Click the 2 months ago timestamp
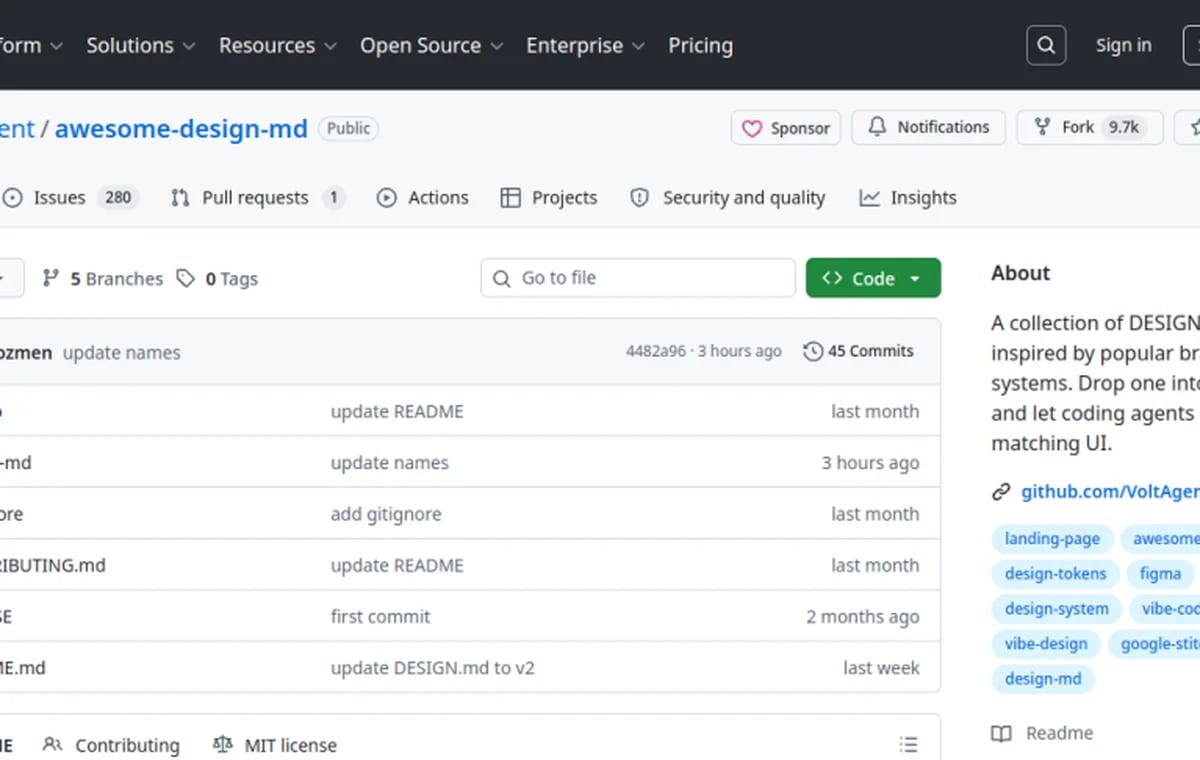 click(863, 616)
